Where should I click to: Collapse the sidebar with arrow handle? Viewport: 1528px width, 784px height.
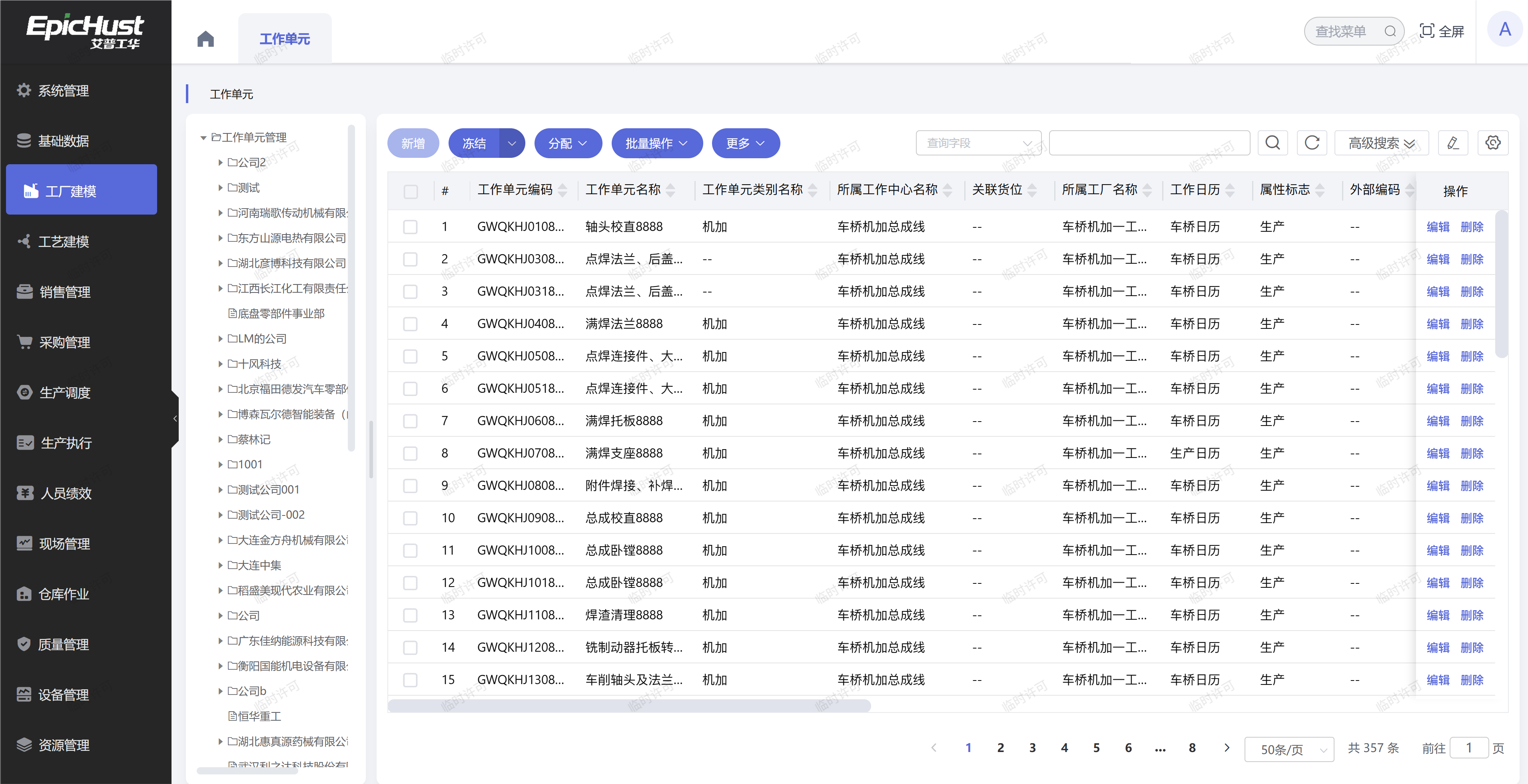coord(175,418)
